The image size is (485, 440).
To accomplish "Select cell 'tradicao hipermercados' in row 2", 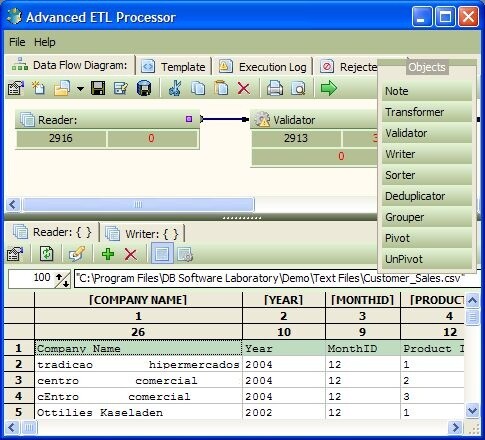I will coord(138,364).
